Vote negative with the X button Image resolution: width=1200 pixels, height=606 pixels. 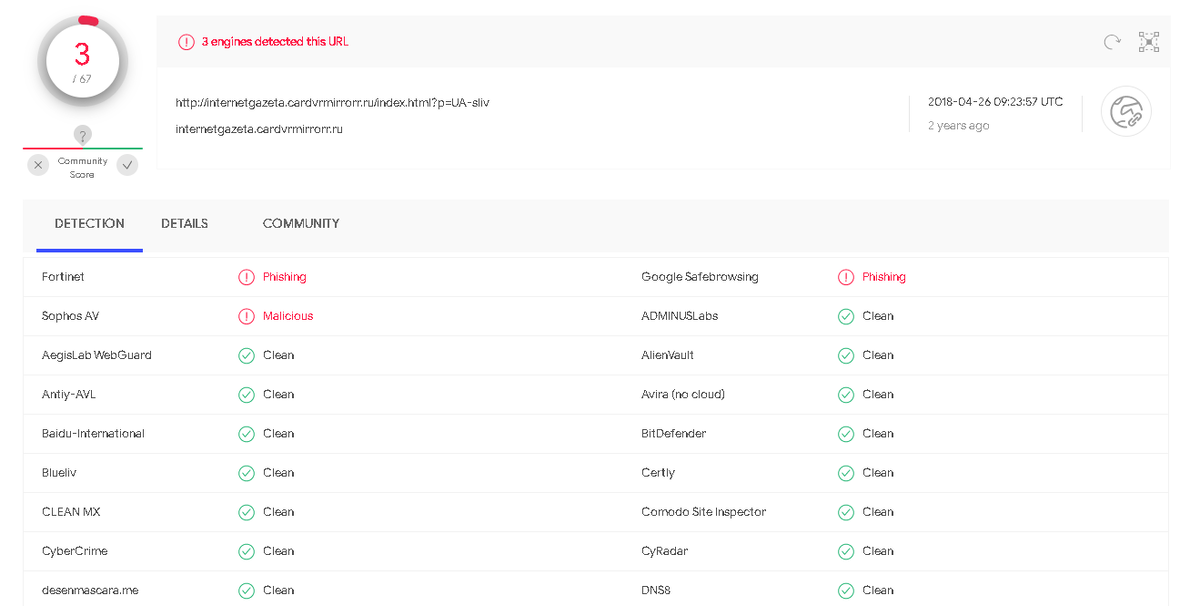click(38, 166)
